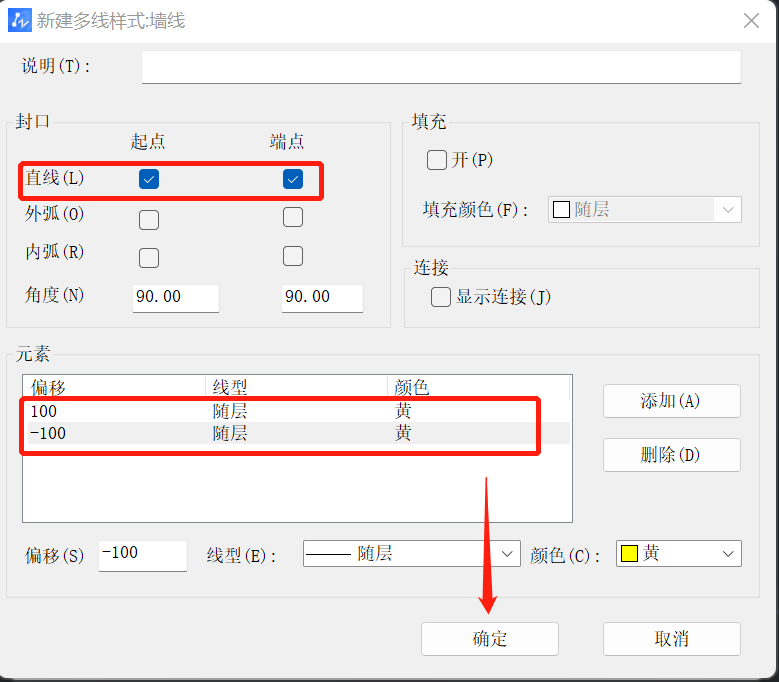Edit the start point 角度(N) value
Image resolution: width=779 pixels, height=682 pixels.
point(176,298)
